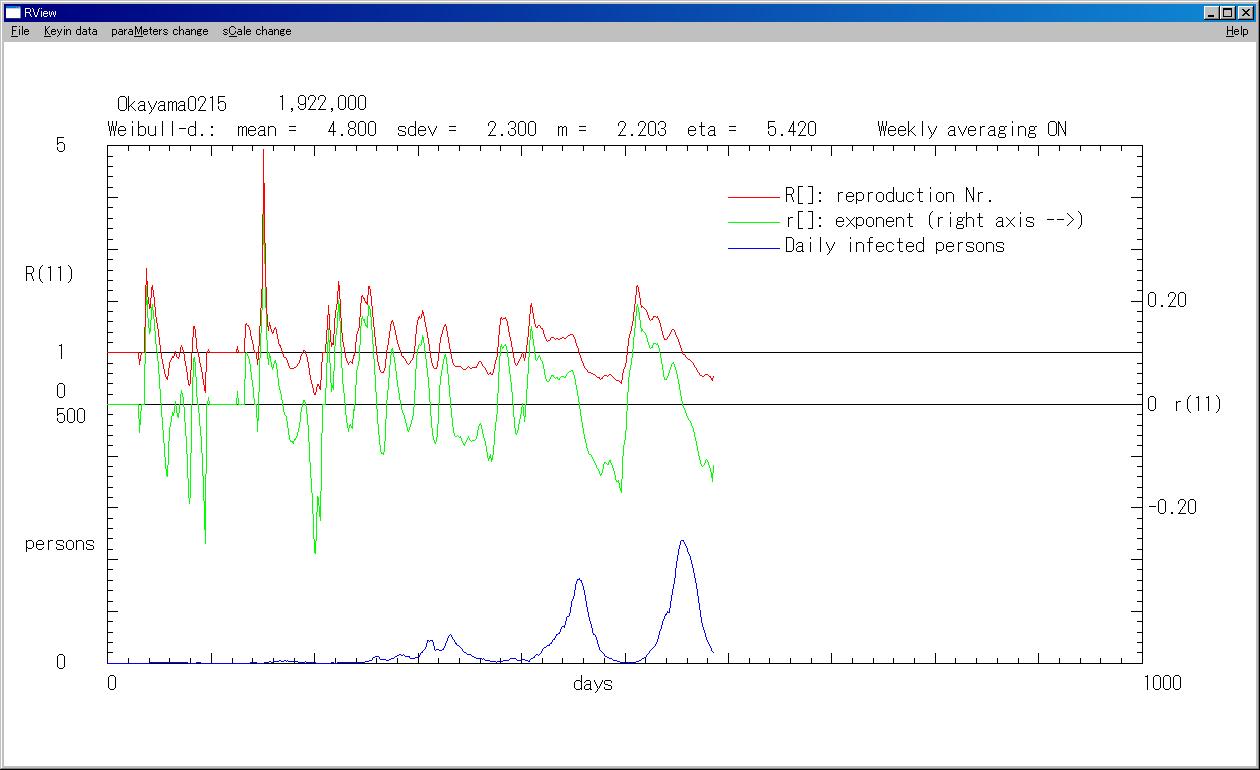Viewport: 1260px width, 770px height.
Task: Click the green legend line for exponent
Action: pos(753,222)
